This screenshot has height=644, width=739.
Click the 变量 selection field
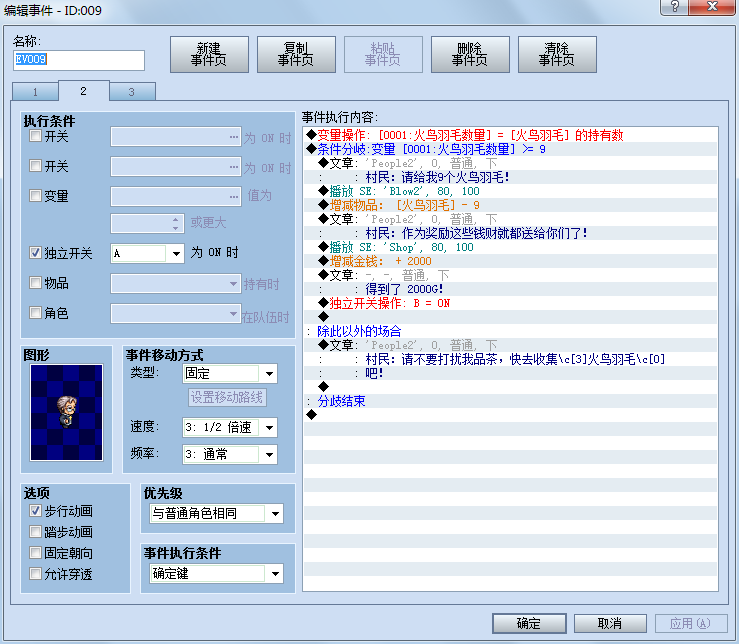tap(176, 197)
